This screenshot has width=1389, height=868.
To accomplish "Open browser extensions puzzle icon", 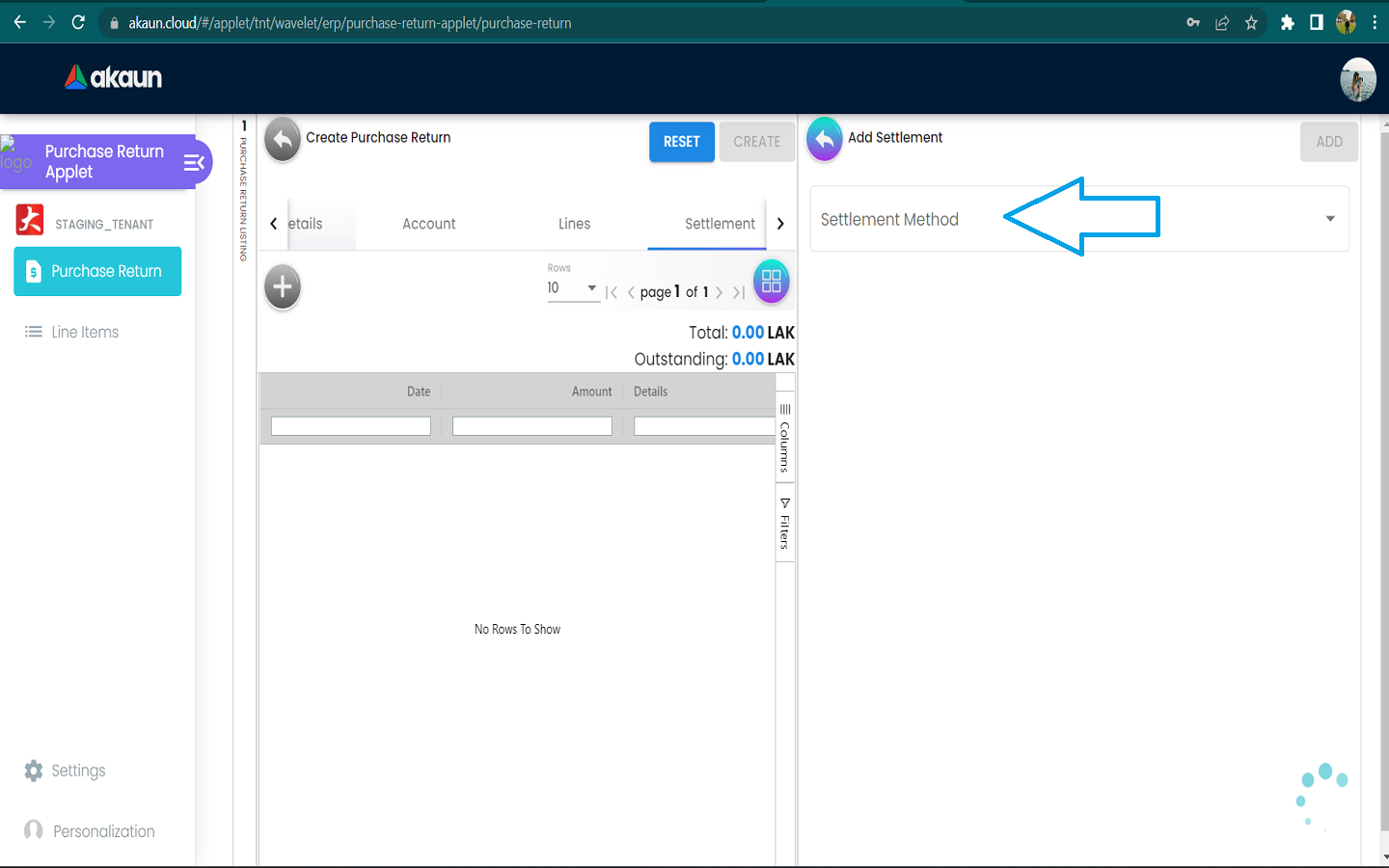I will pos(1287,22).
